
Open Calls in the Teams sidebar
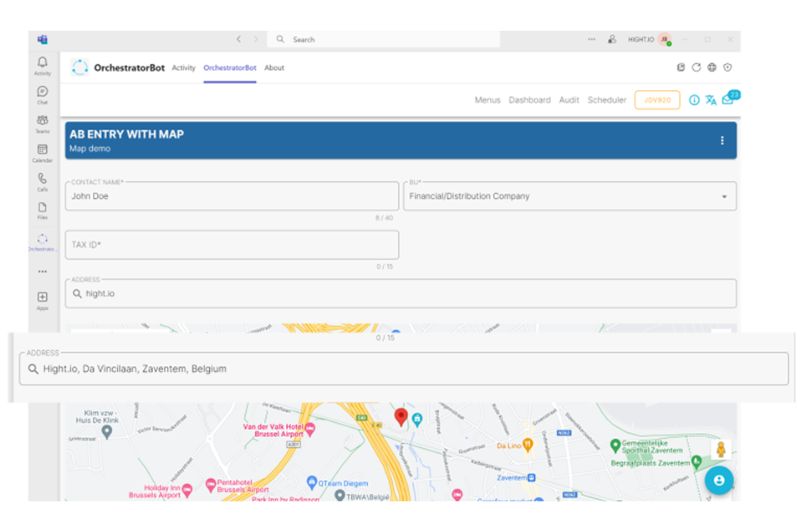43,181
